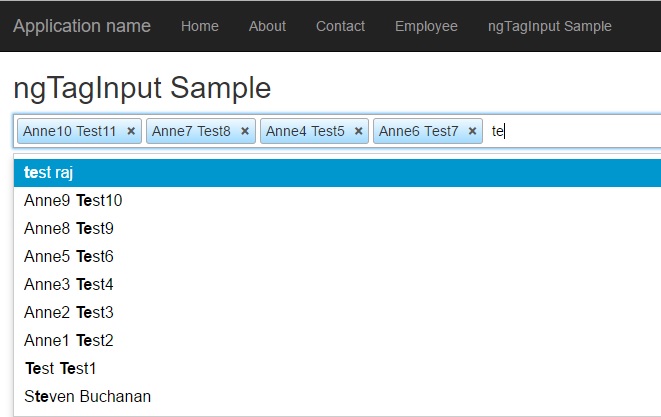
Task: Select Anne1 Test2 suggestion
Action: (x=69, y=341)
